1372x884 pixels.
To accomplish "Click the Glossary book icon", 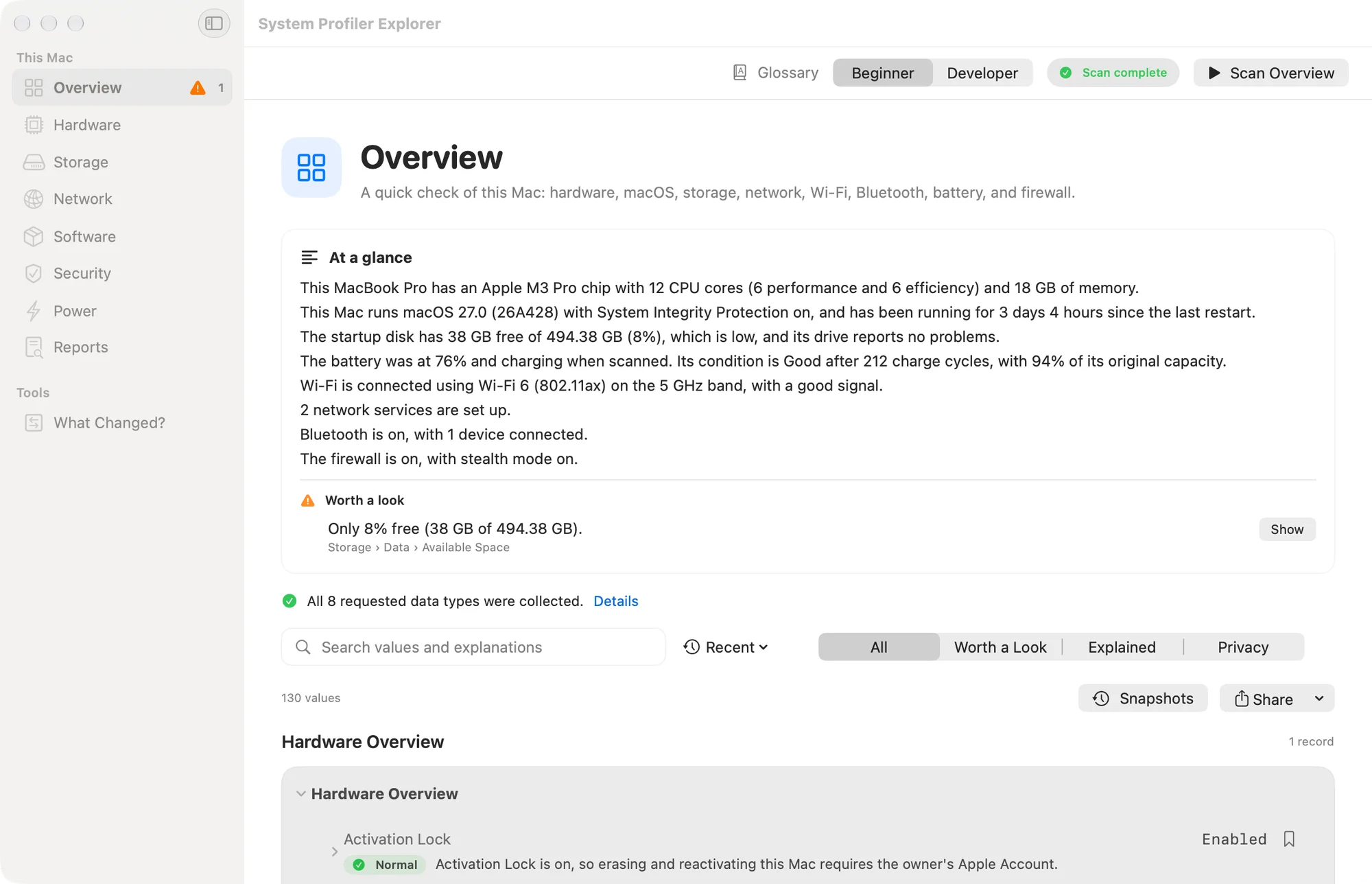I will (740, 73).
